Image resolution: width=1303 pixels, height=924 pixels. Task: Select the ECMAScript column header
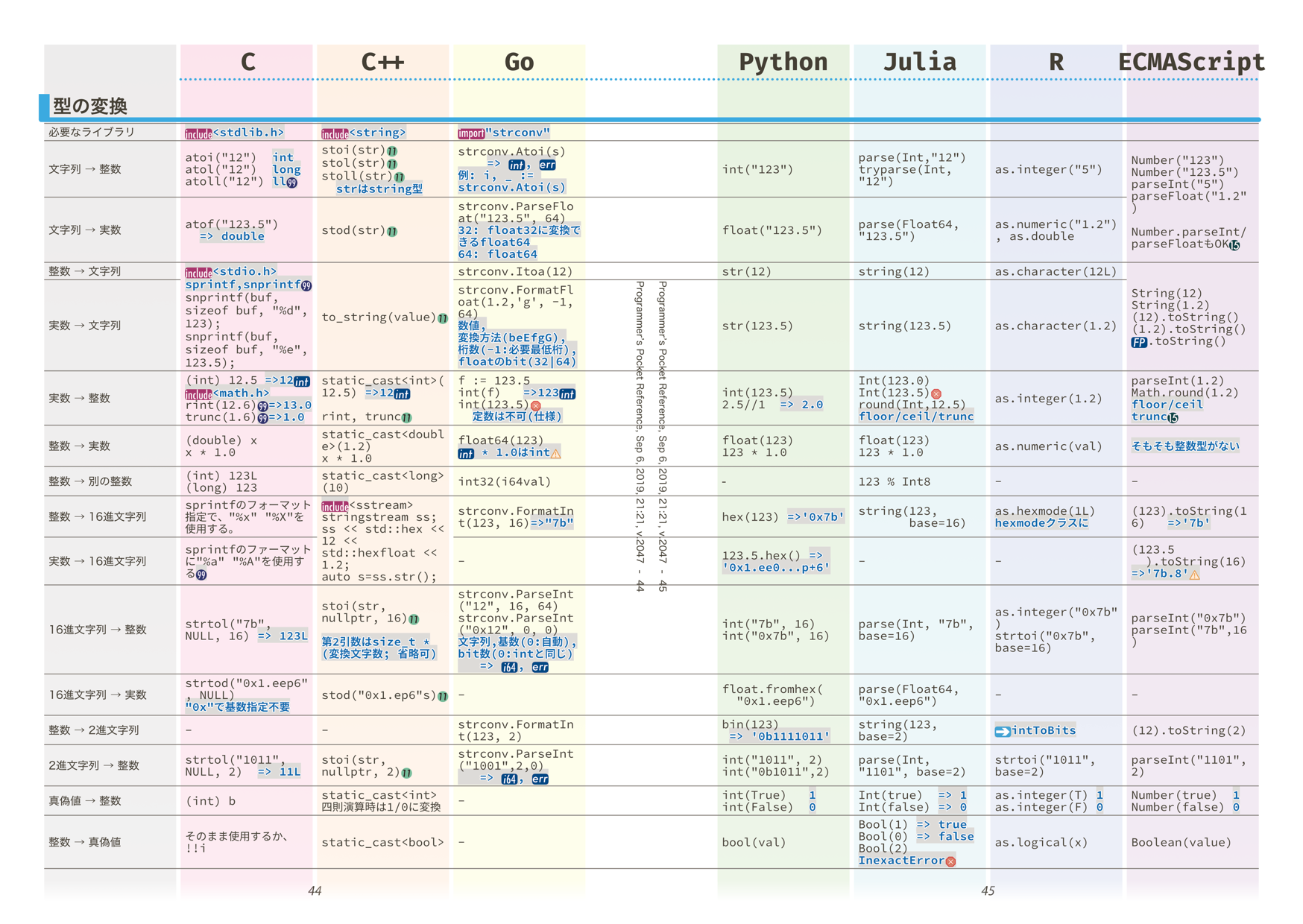tap(1191, 62)
